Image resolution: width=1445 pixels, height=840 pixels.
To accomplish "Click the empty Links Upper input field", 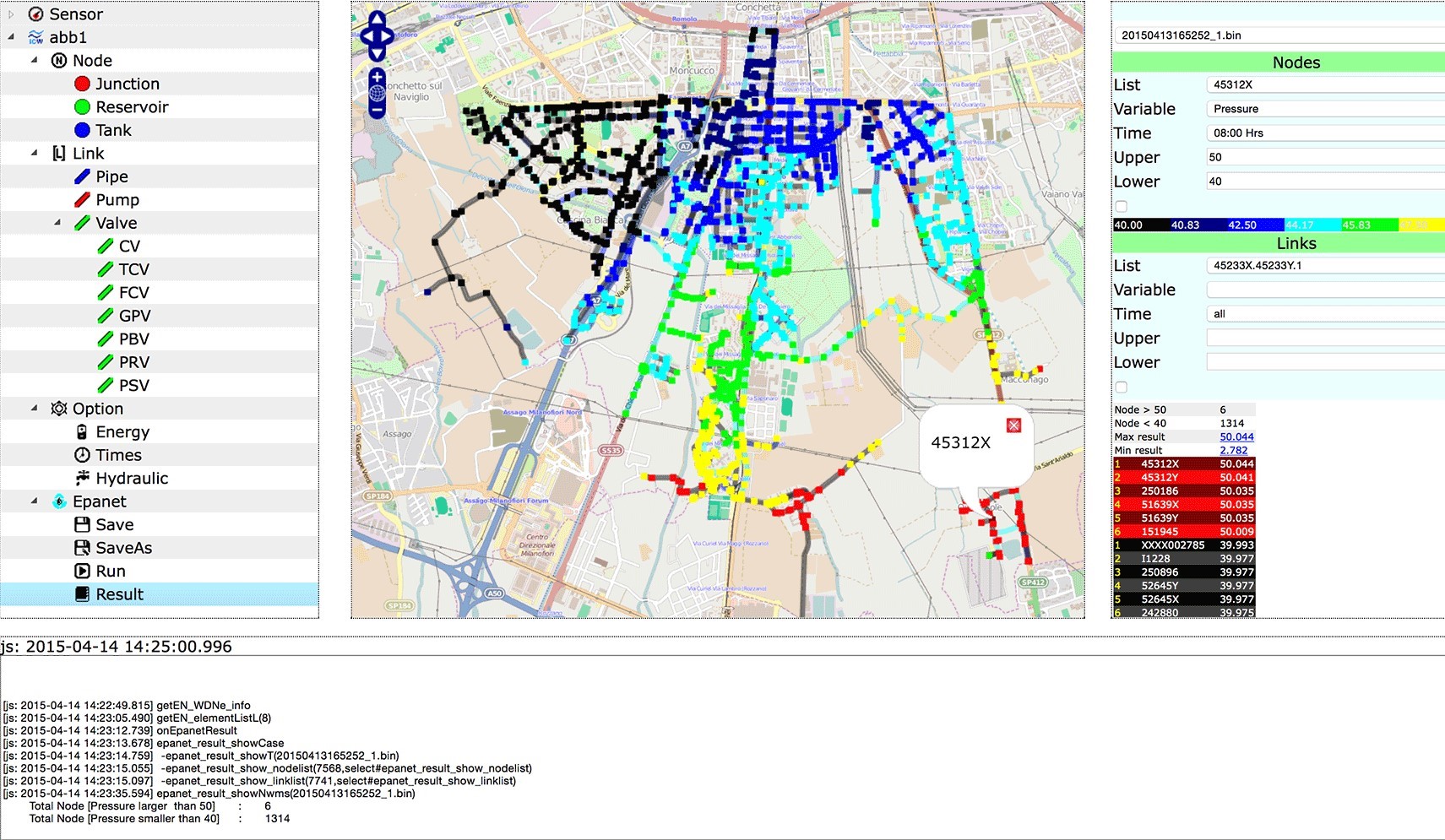I will [x=1326, y=338].
